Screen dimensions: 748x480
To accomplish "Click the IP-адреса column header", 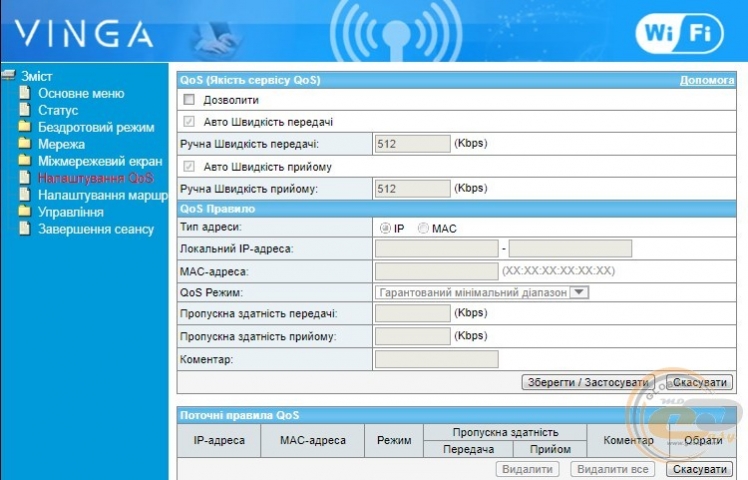I will point(219,440).
